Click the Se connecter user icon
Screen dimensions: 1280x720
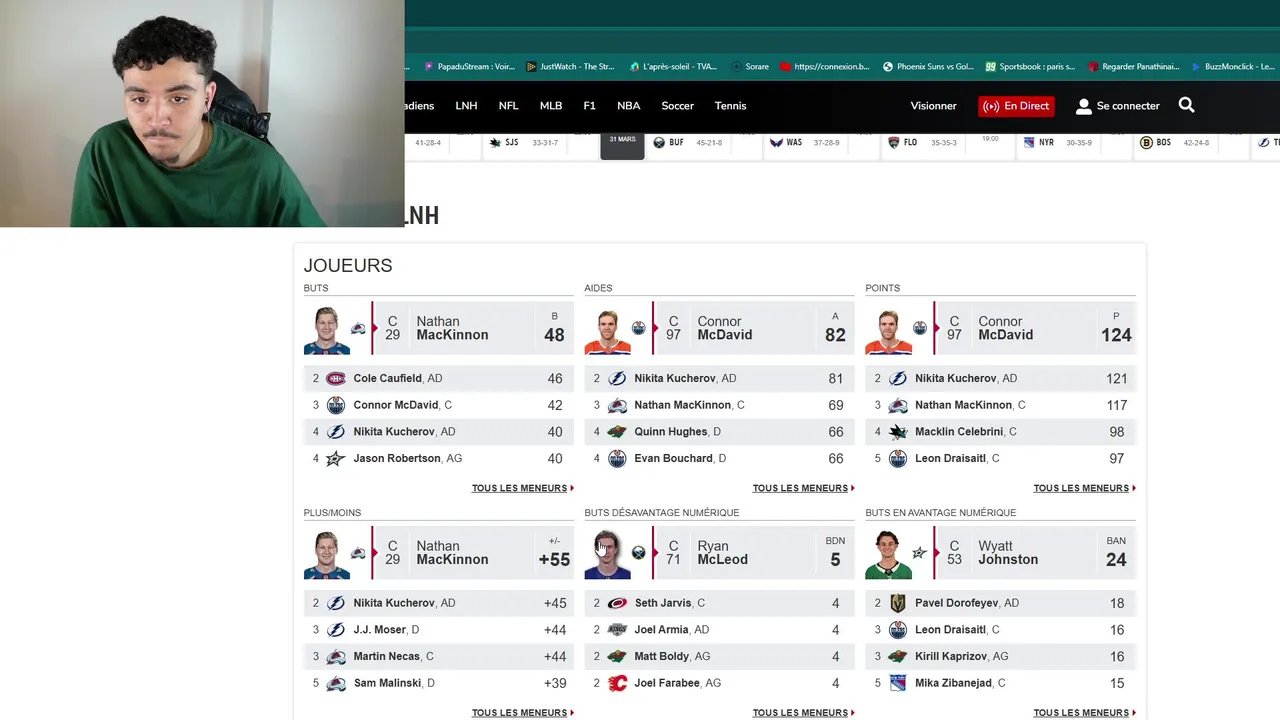pos(1083,106)
